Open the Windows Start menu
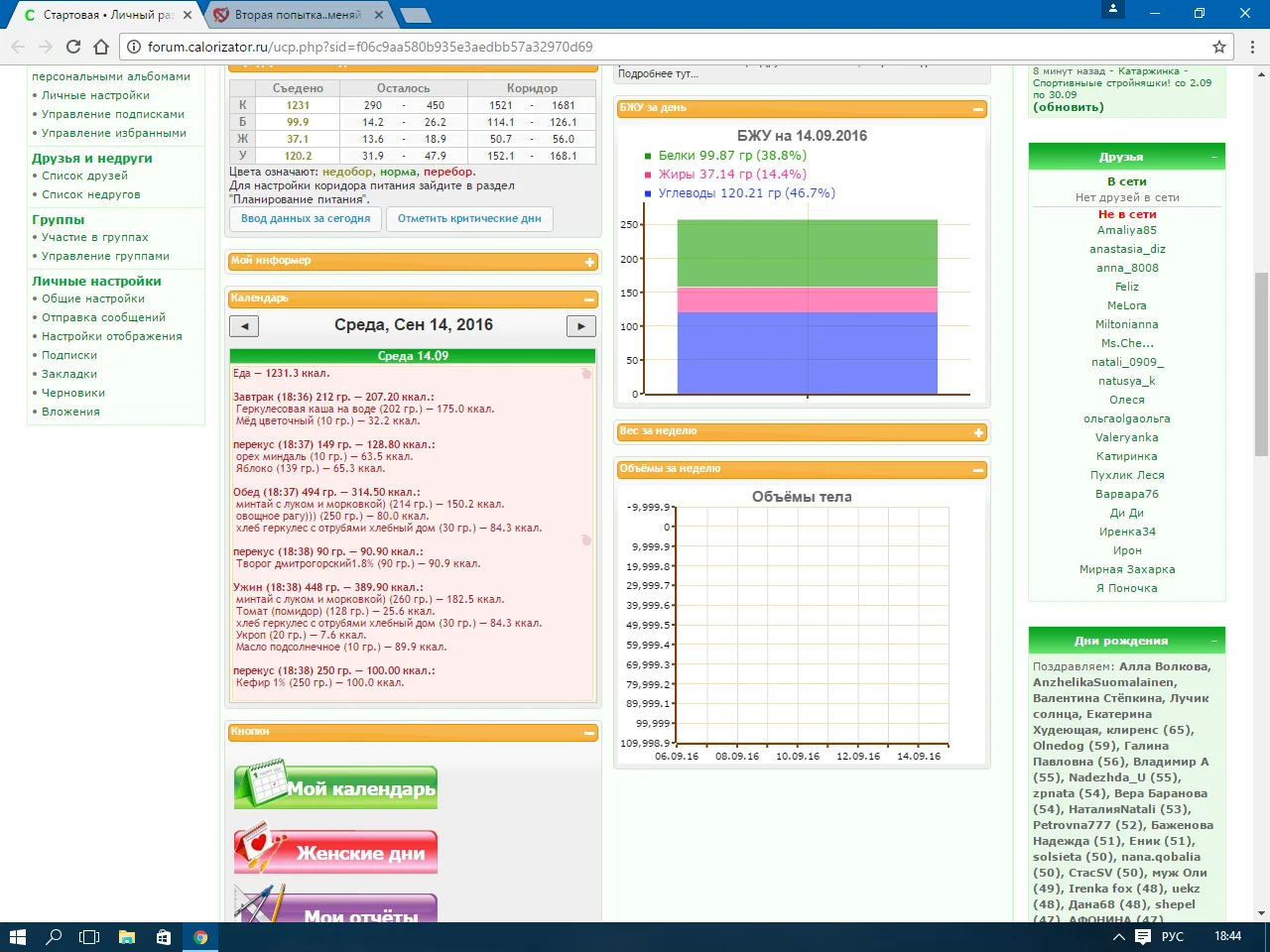 tap(17, 937)
